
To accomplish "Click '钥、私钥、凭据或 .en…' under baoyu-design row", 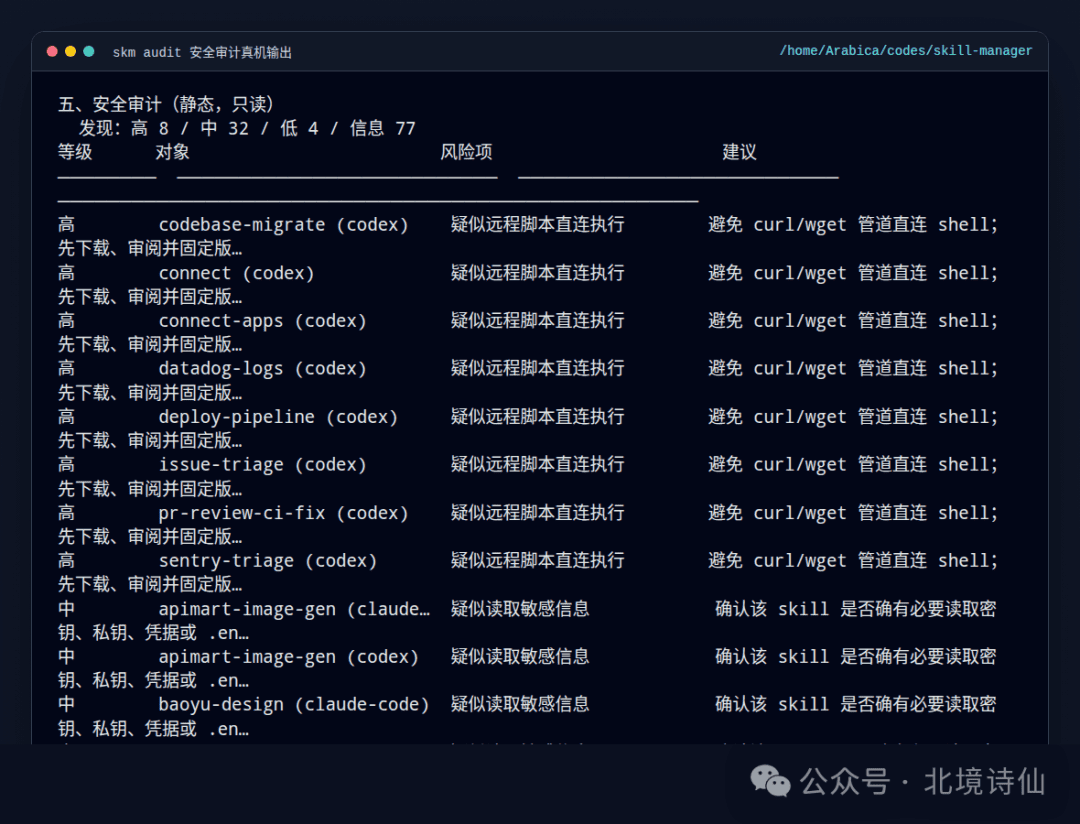I will click(153, 729).
